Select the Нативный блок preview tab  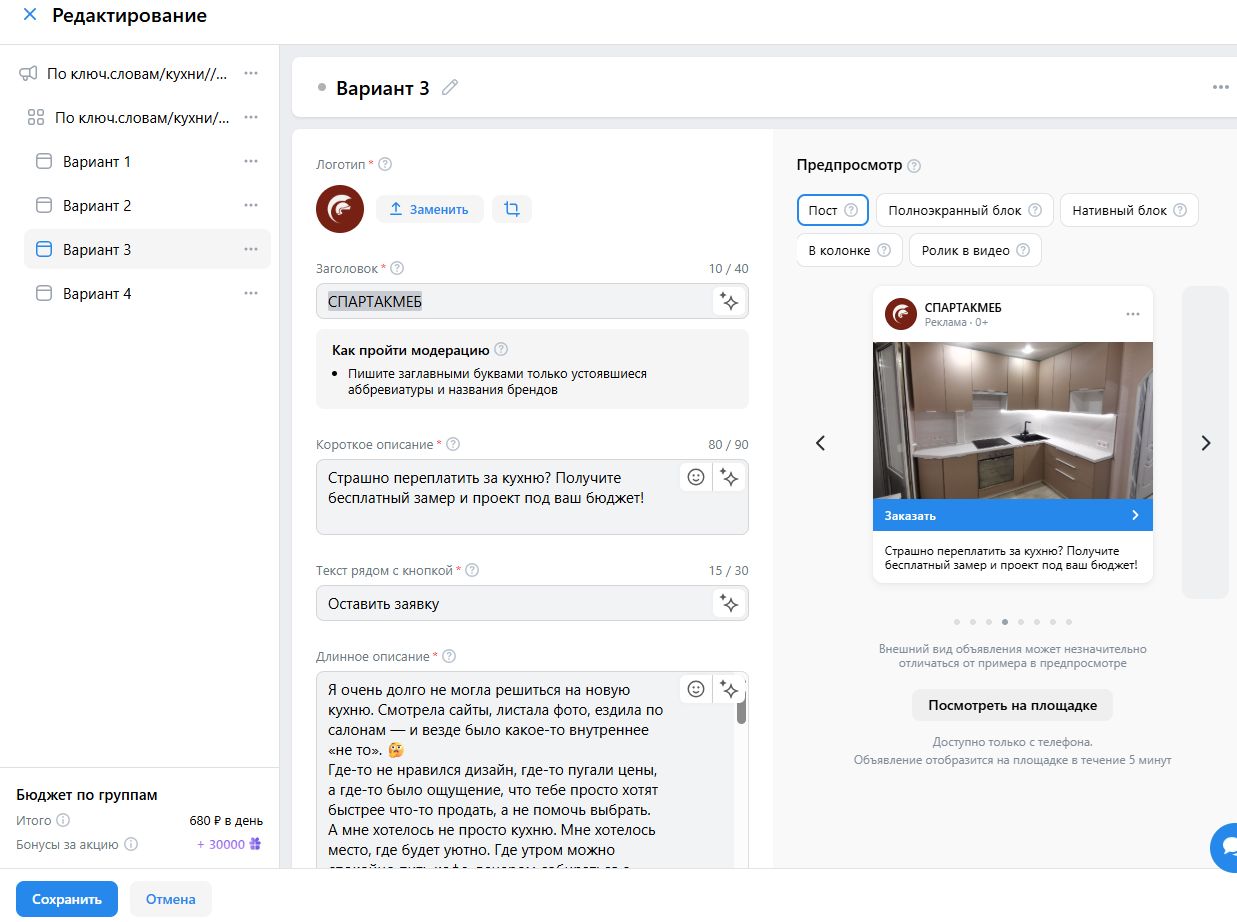[x=1129, y=210]
